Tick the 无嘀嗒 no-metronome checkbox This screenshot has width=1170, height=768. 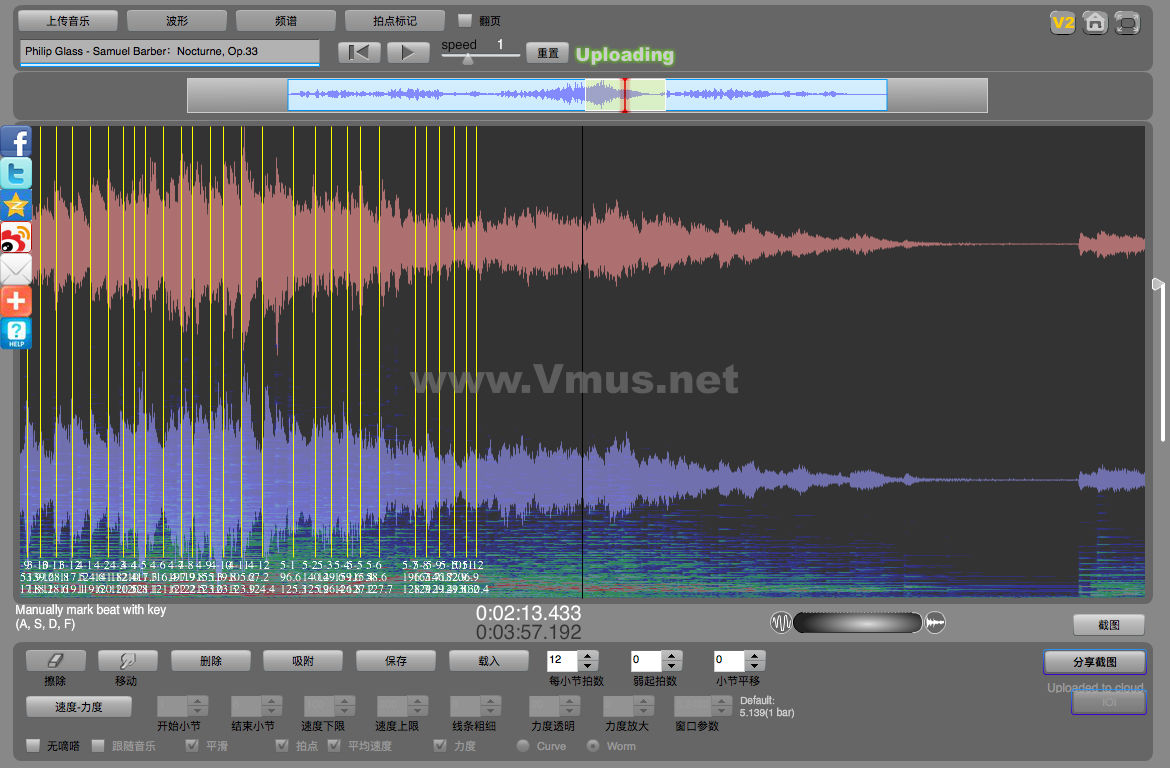[x=33, y=746]
